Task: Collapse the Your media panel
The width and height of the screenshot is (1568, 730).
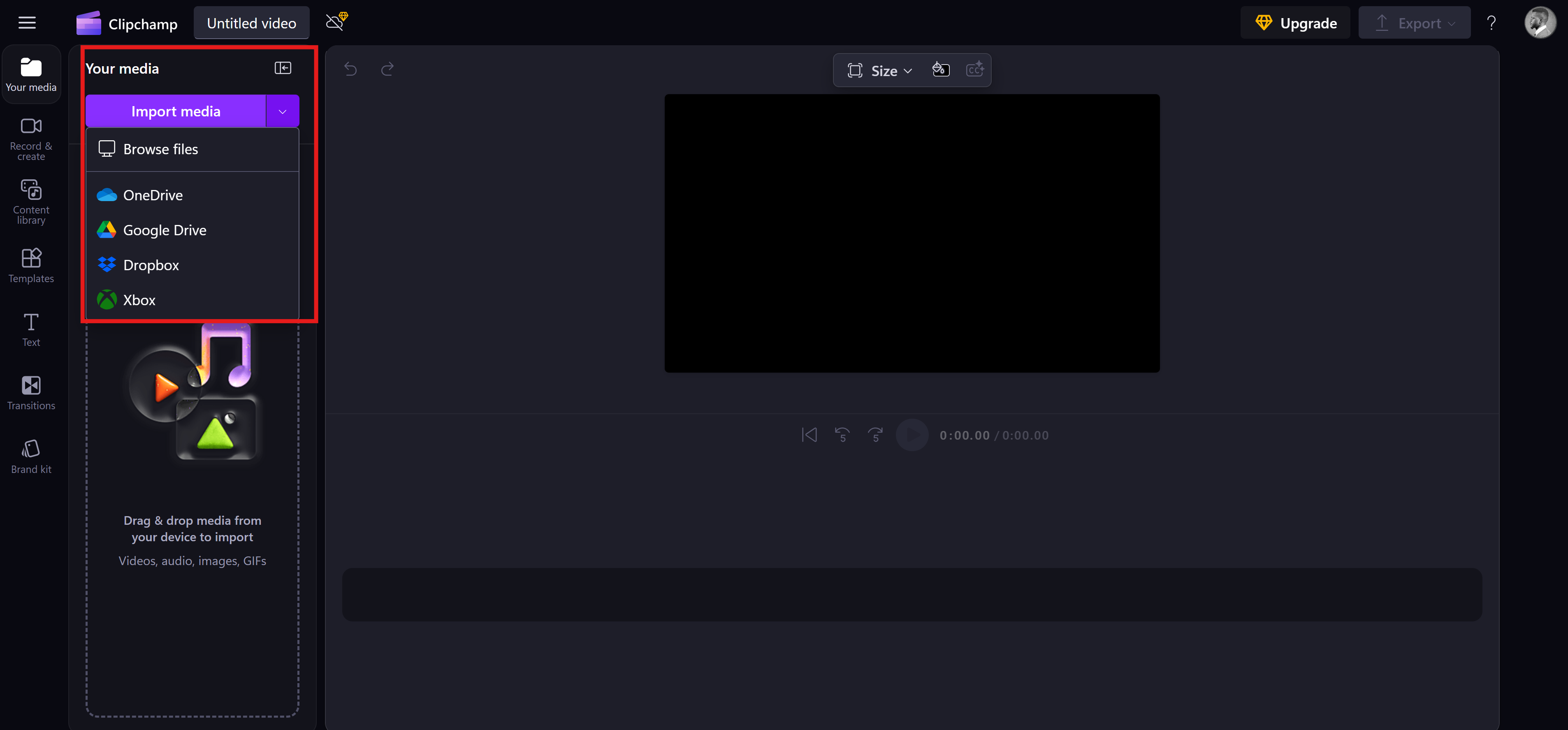Action: [283, 68]
